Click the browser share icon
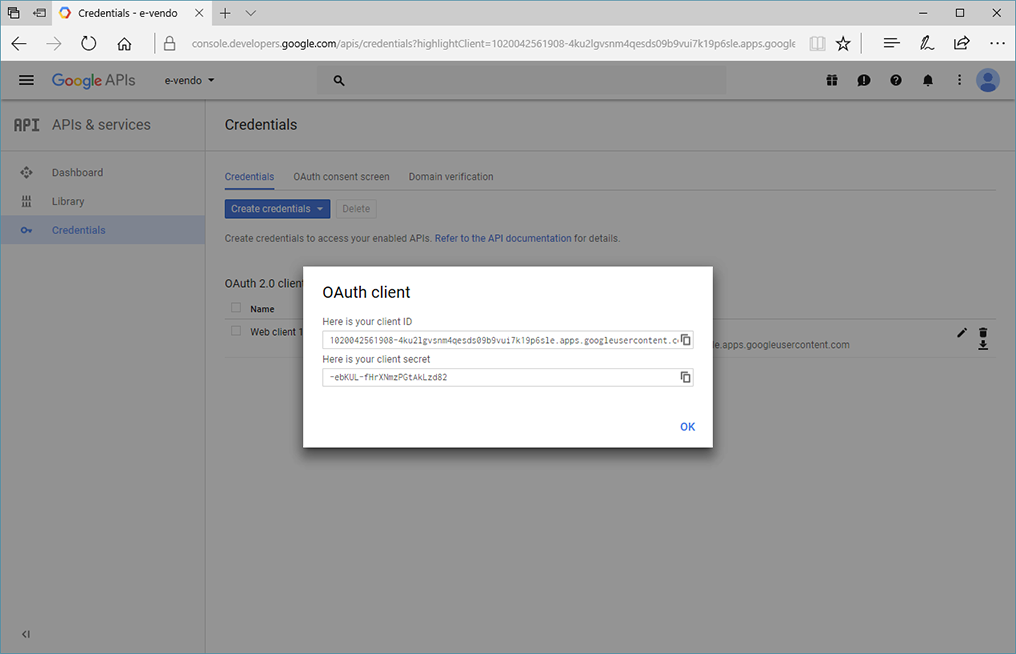Viewport: 1016px width, 654px height. (962, 43)
